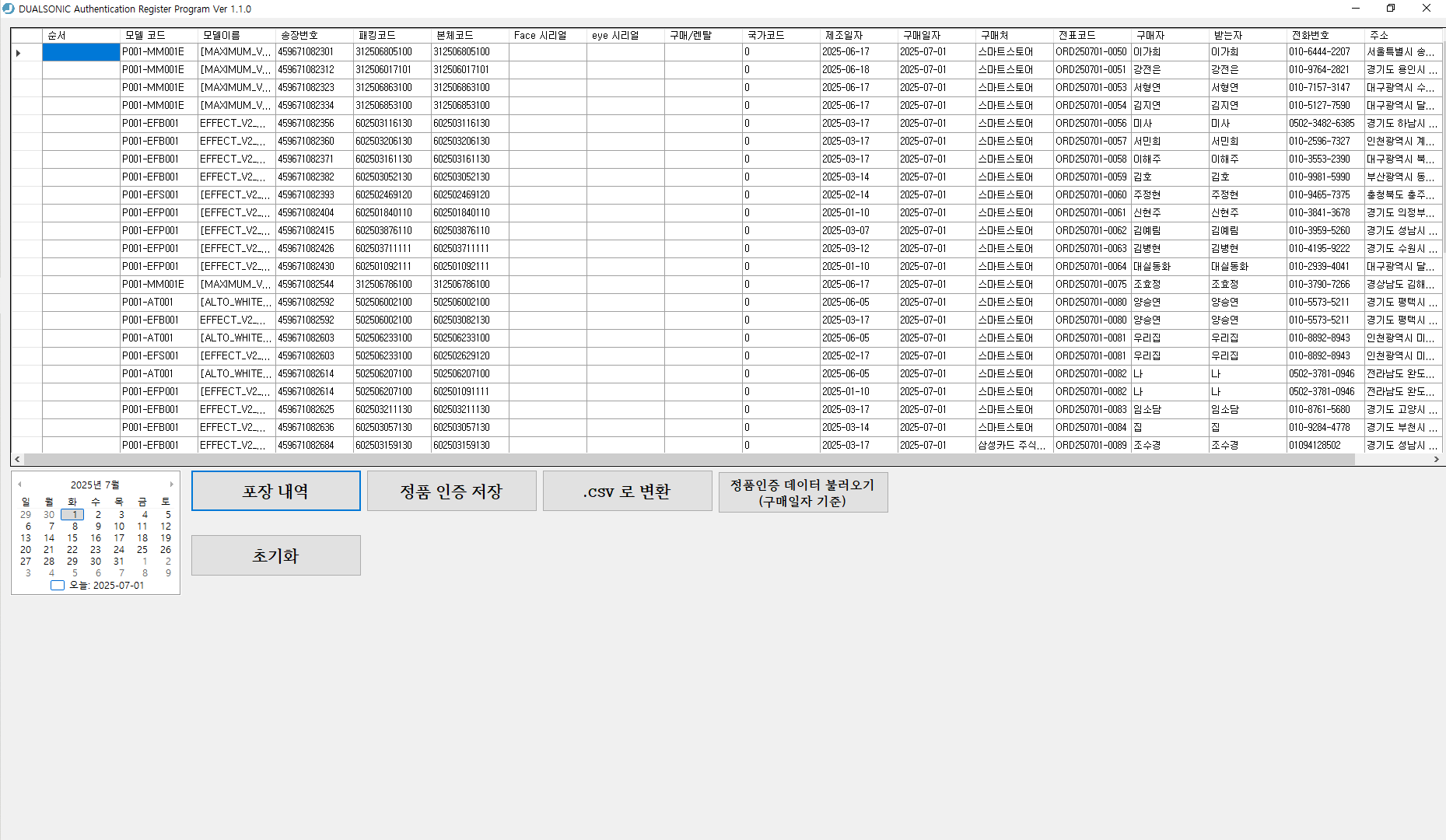Click the right arrow of horizontal scrollbar
Screen dimensions: 1446x840
pos(1436,460)
